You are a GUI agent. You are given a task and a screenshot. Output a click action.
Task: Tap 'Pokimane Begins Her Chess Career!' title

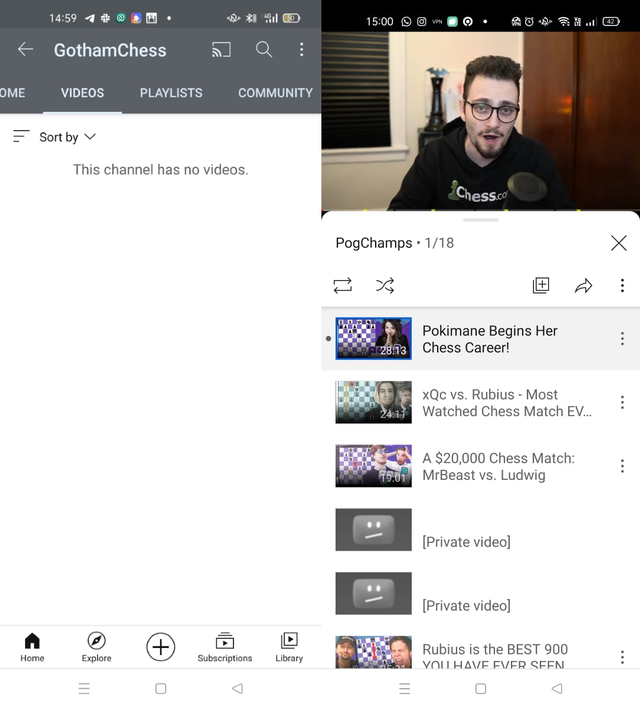coord(490,339)
